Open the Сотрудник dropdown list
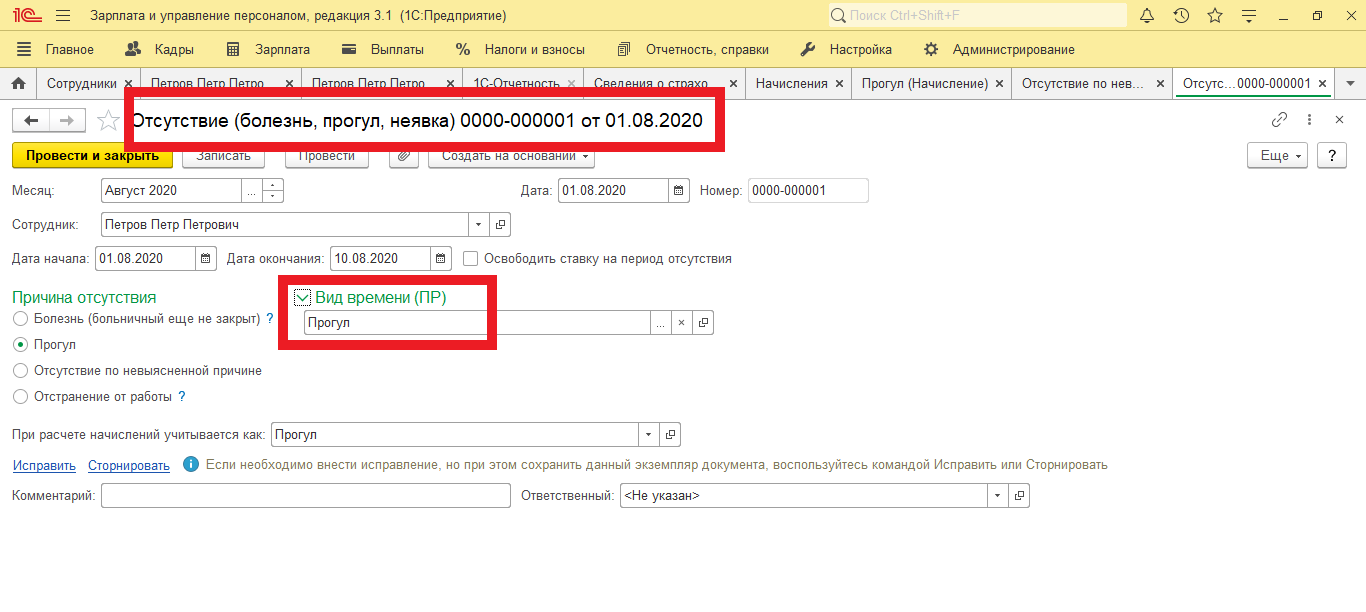Image resolution: width=1366 pixels, height=612 pixels. point(478,224)
